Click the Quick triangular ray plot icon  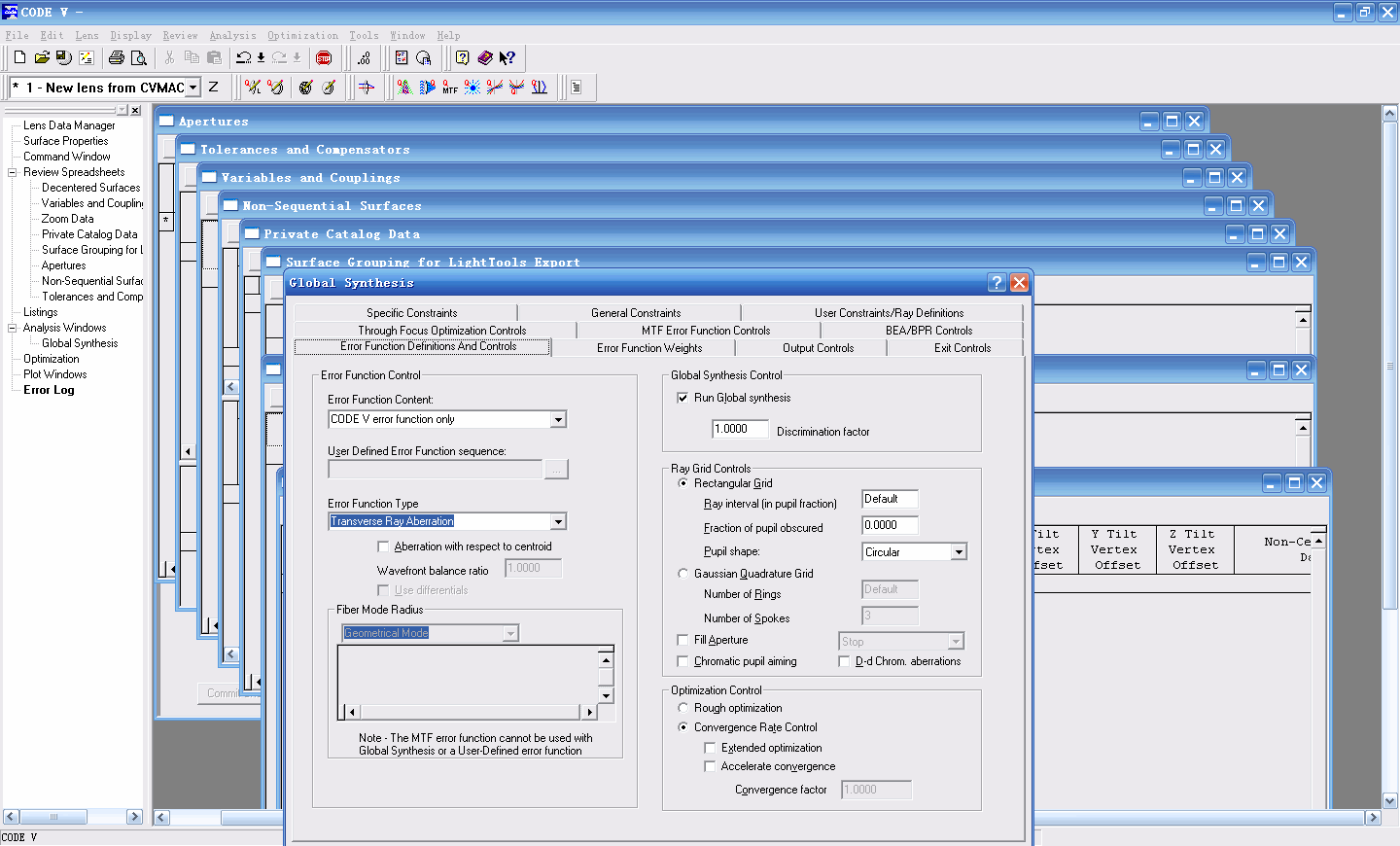coord(404,87)
